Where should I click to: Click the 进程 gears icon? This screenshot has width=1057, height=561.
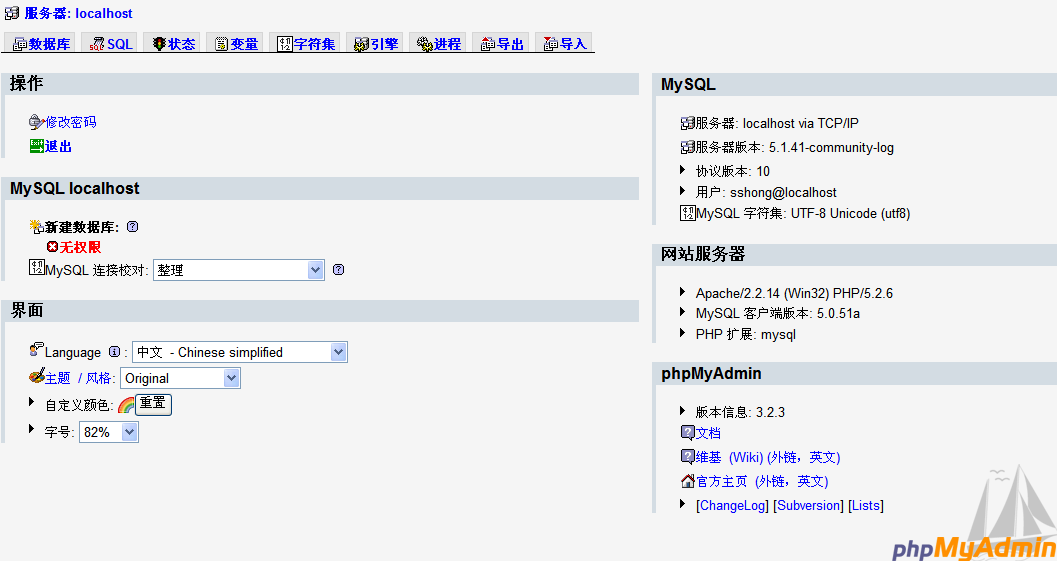point(425,44)
